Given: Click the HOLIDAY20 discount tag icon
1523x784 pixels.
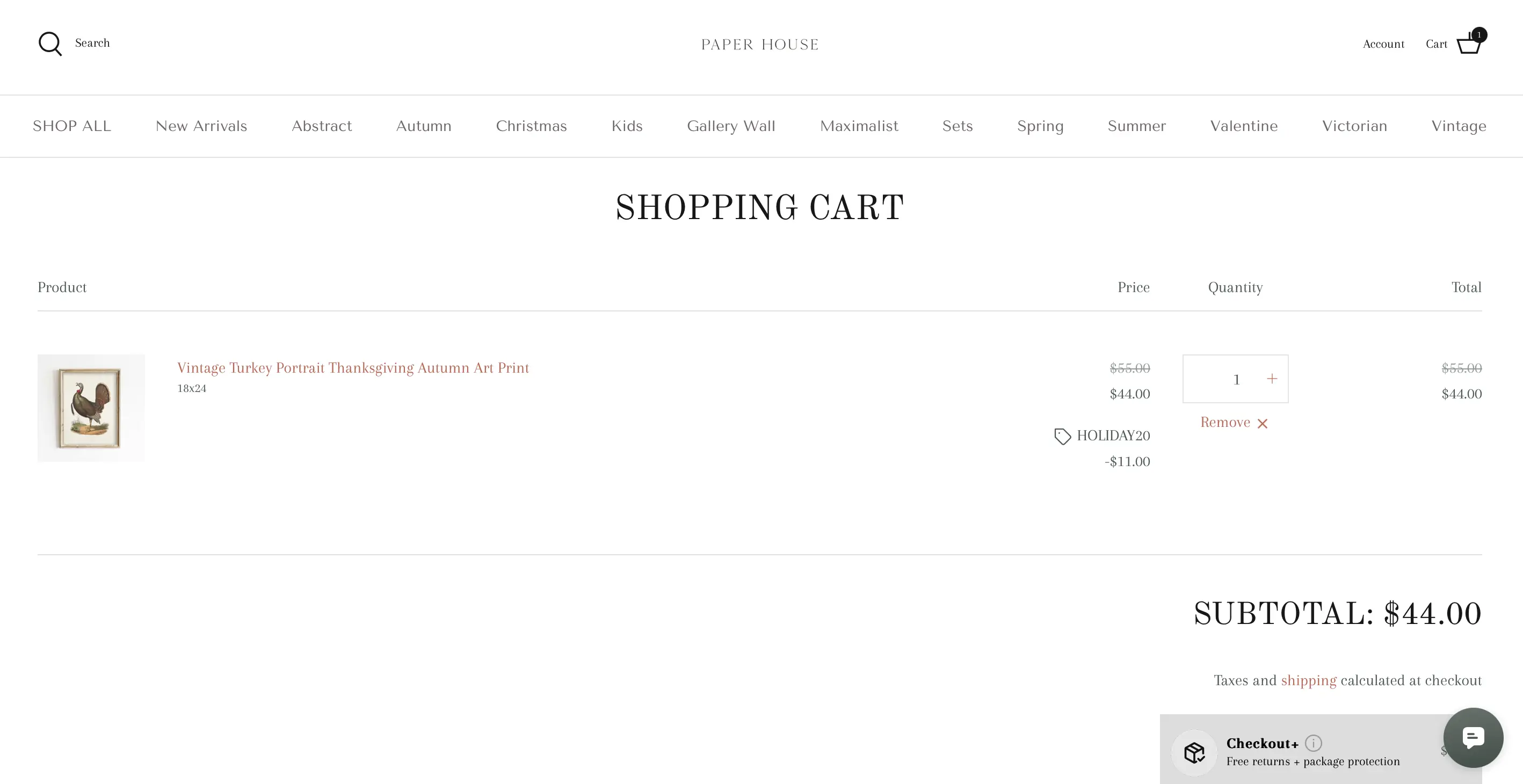Looking at the screenshot, I should [1062, 437].
